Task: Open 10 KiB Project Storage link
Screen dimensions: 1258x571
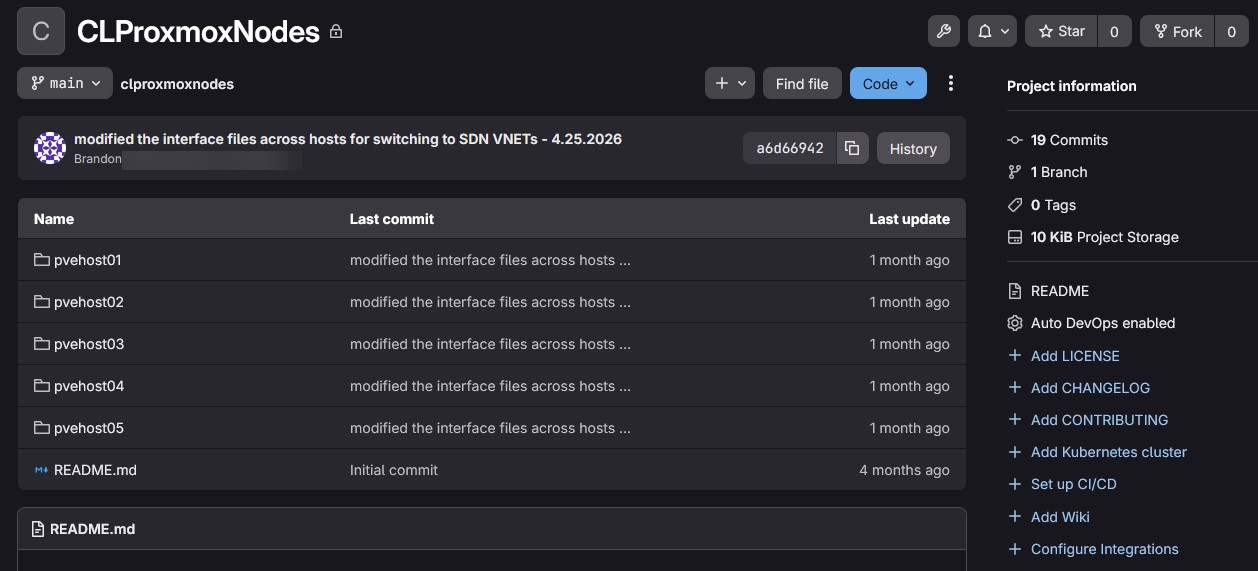Action: [1105, 237]
